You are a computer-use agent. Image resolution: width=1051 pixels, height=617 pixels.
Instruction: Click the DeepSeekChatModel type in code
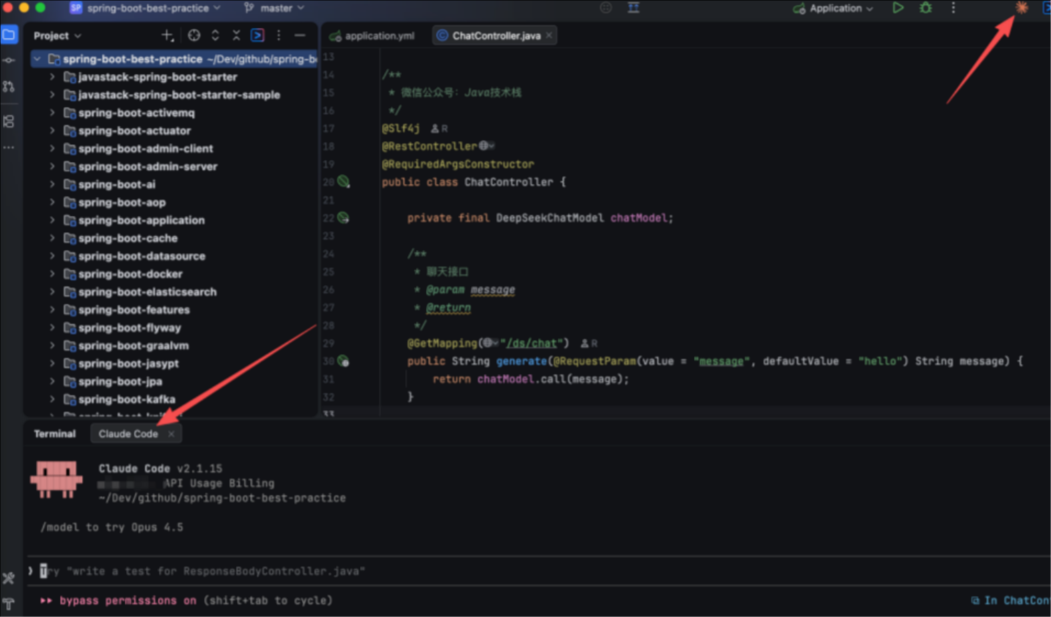(550, 218)
